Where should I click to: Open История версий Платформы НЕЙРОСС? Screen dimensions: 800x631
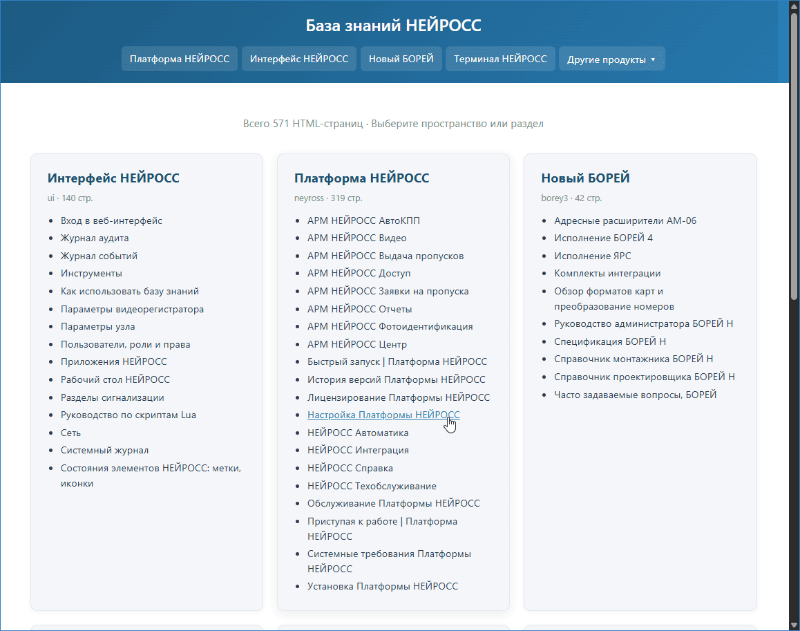[x=396, y=380]
